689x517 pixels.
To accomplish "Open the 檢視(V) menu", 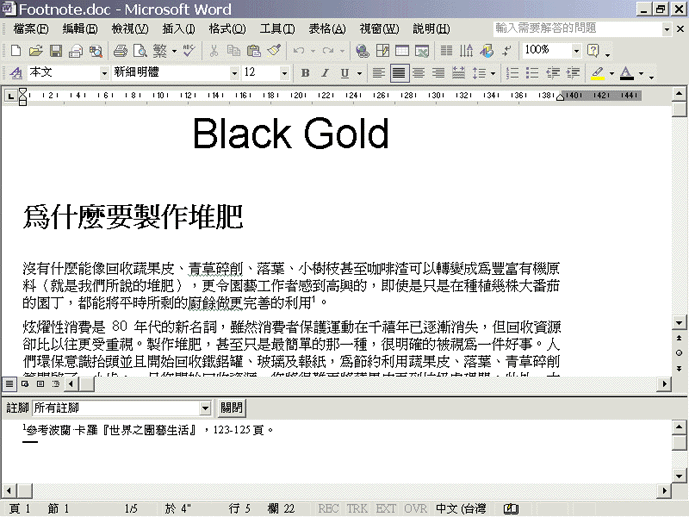I will click(x=130, y=29).
